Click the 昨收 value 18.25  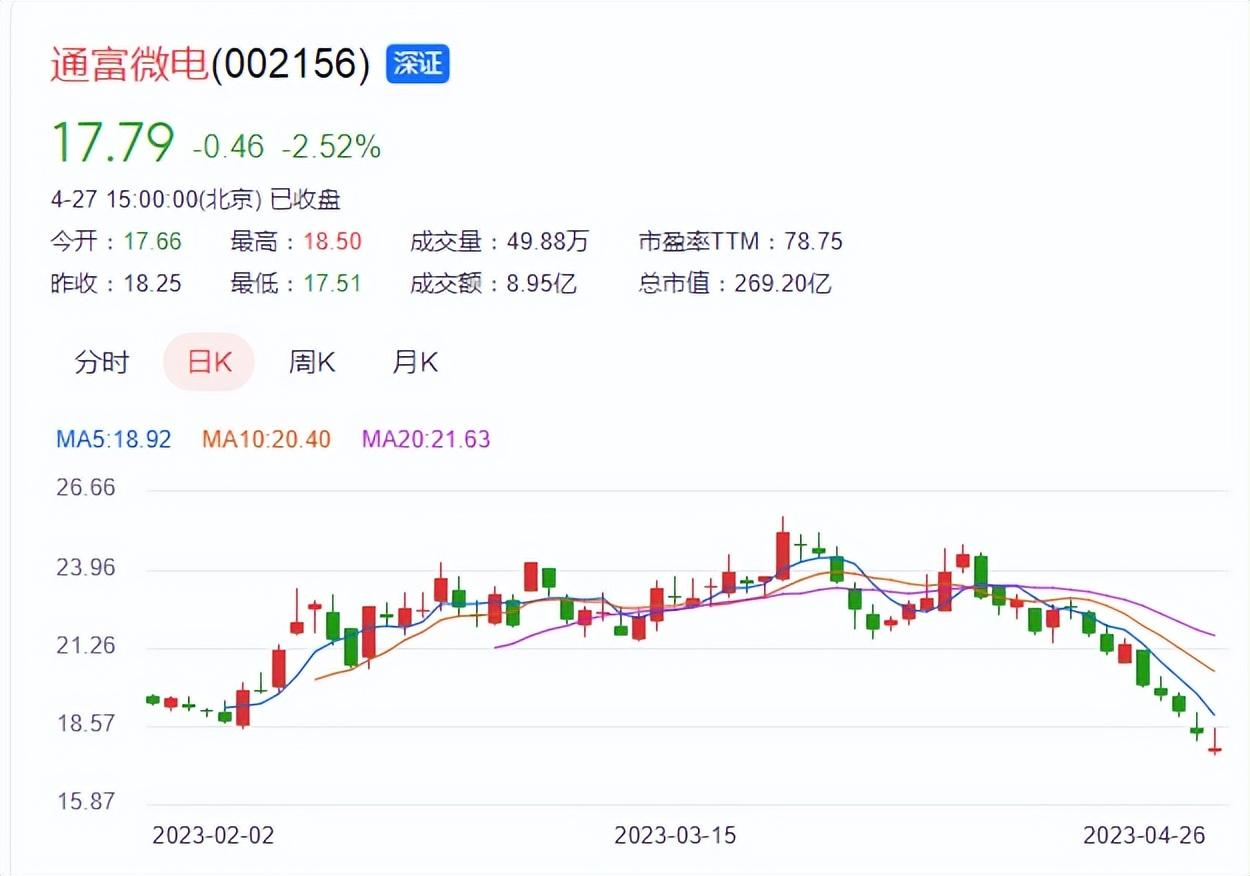(153, 284)
